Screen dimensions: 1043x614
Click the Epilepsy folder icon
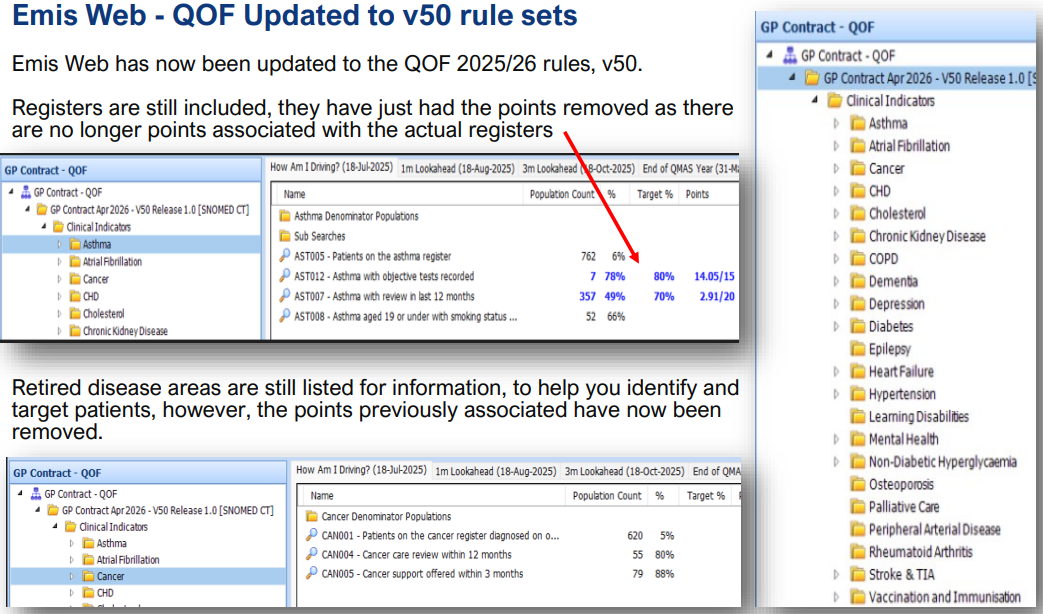coord(857,349)
